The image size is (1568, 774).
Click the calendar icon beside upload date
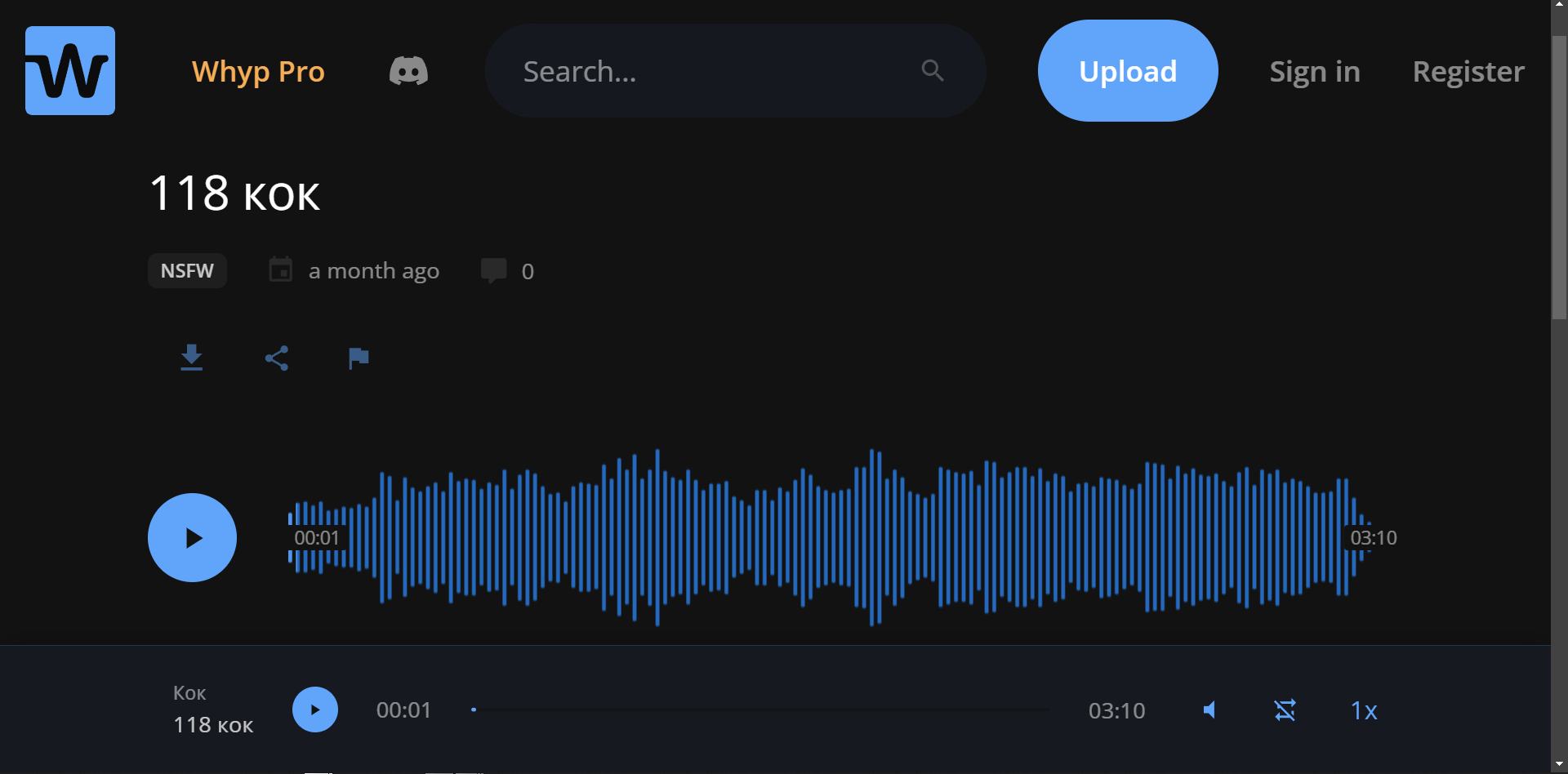[280, 269]
